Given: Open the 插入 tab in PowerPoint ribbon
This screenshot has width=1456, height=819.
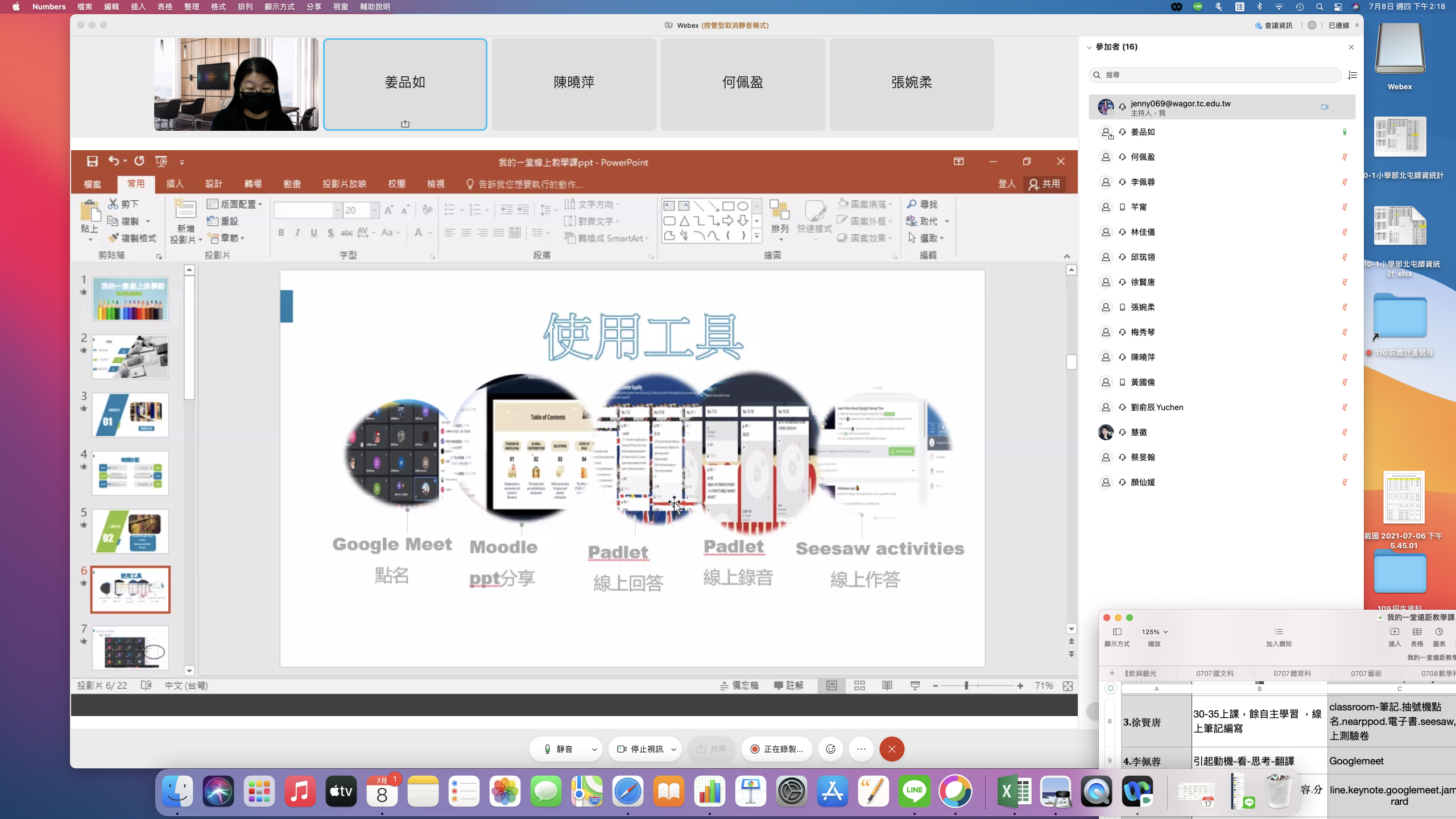Looking at the screenshot, I should (x=175, y=184).
